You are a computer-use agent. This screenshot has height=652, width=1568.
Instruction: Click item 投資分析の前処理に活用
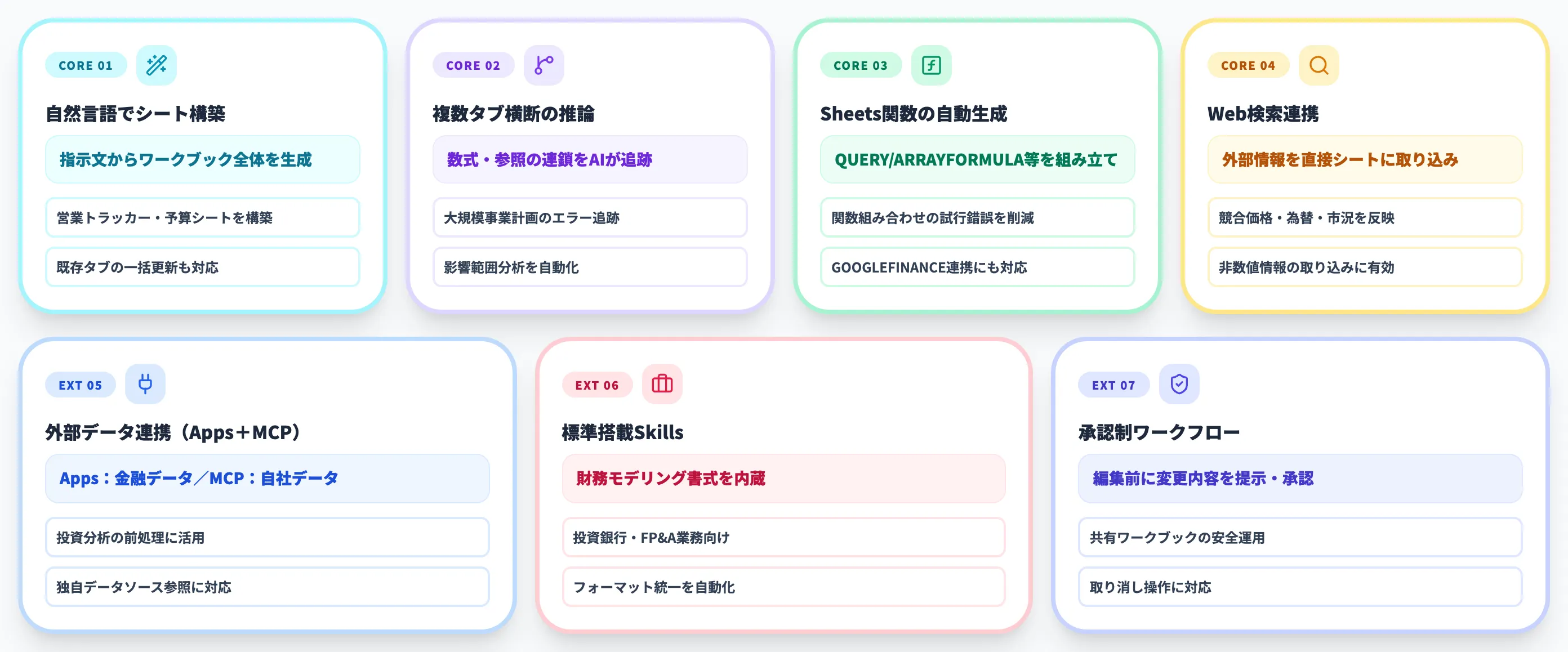coord(267,538)
